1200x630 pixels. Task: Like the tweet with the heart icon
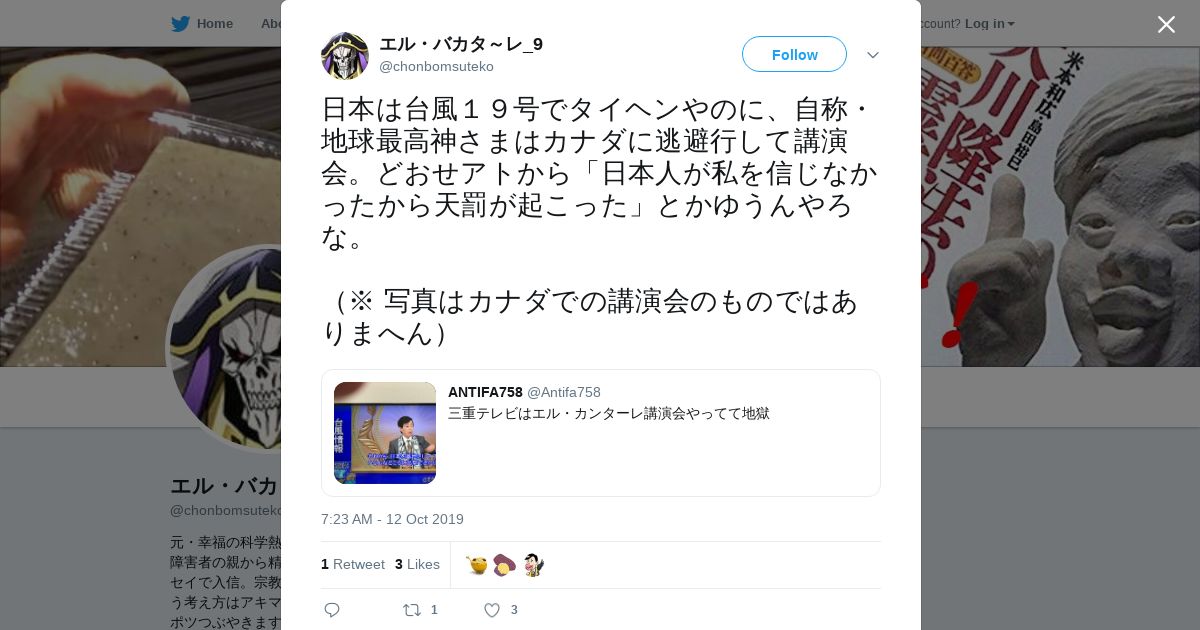point(492,610)
